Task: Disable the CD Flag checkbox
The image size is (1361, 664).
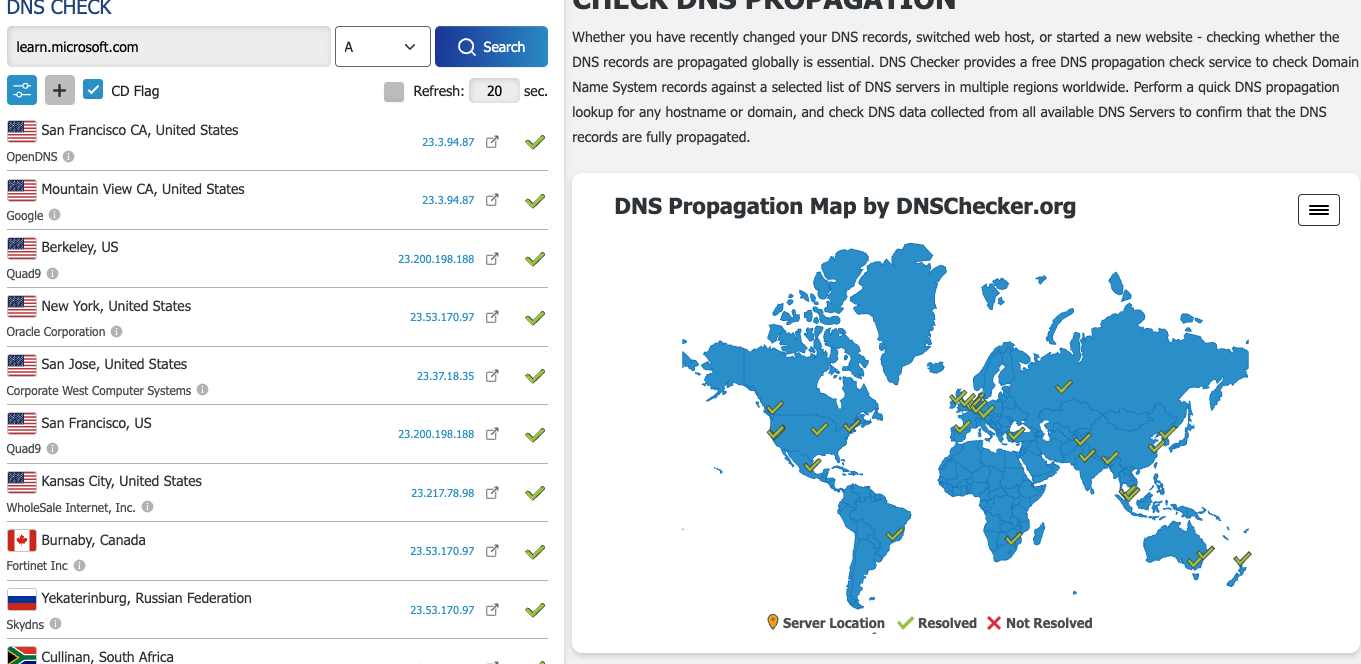Action: pos(93,89)
